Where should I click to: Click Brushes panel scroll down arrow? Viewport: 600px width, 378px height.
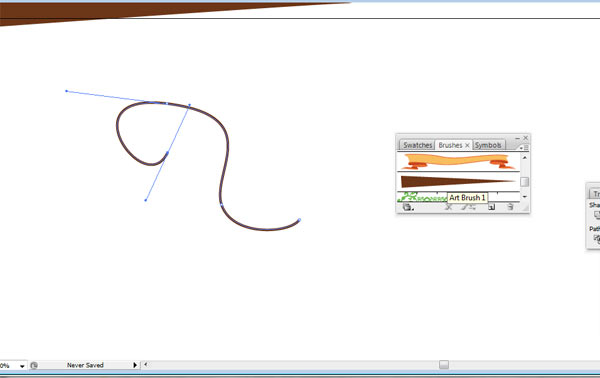click(x=525, y=197)
